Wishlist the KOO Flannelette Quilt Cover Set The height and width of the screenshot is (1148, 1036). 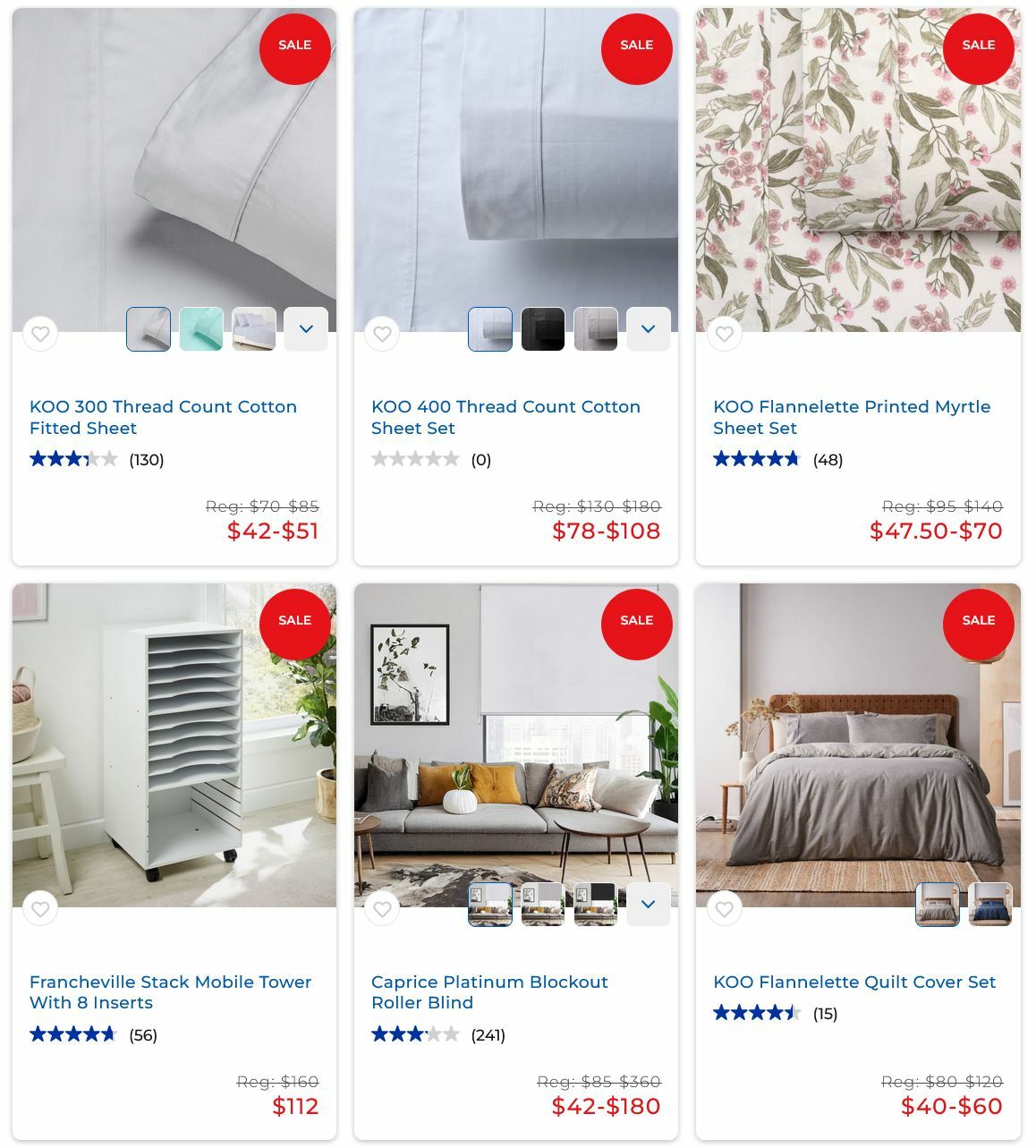click(725, 909)
